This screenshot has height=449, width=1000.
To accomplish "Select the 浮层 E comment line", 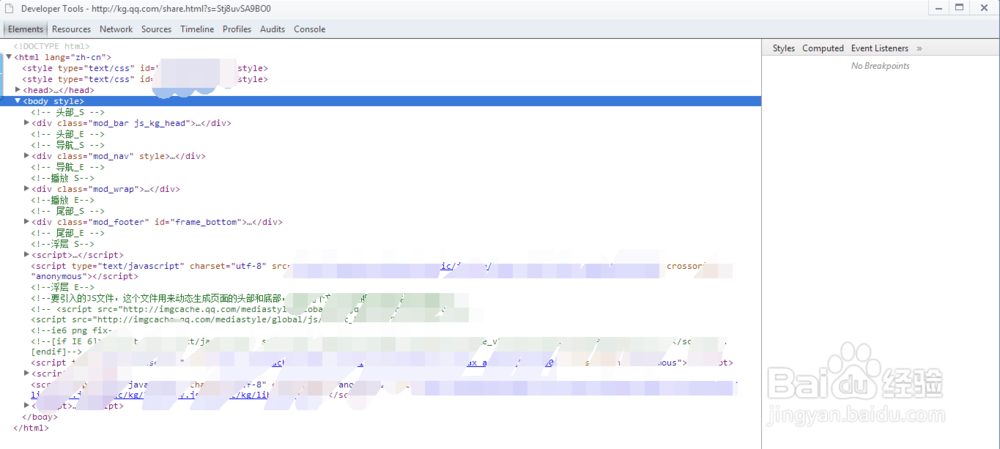I will click(62, 288).
